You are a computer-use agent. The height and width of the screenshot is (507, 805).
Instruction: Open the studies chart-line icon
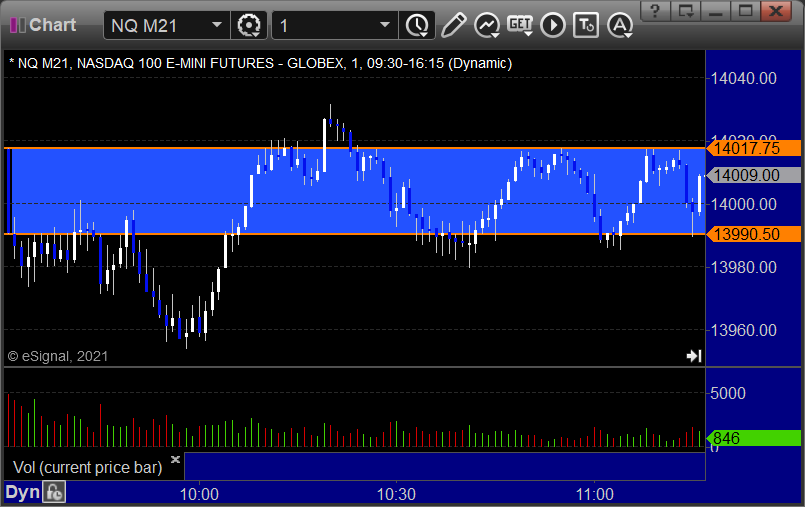[487, 25]
